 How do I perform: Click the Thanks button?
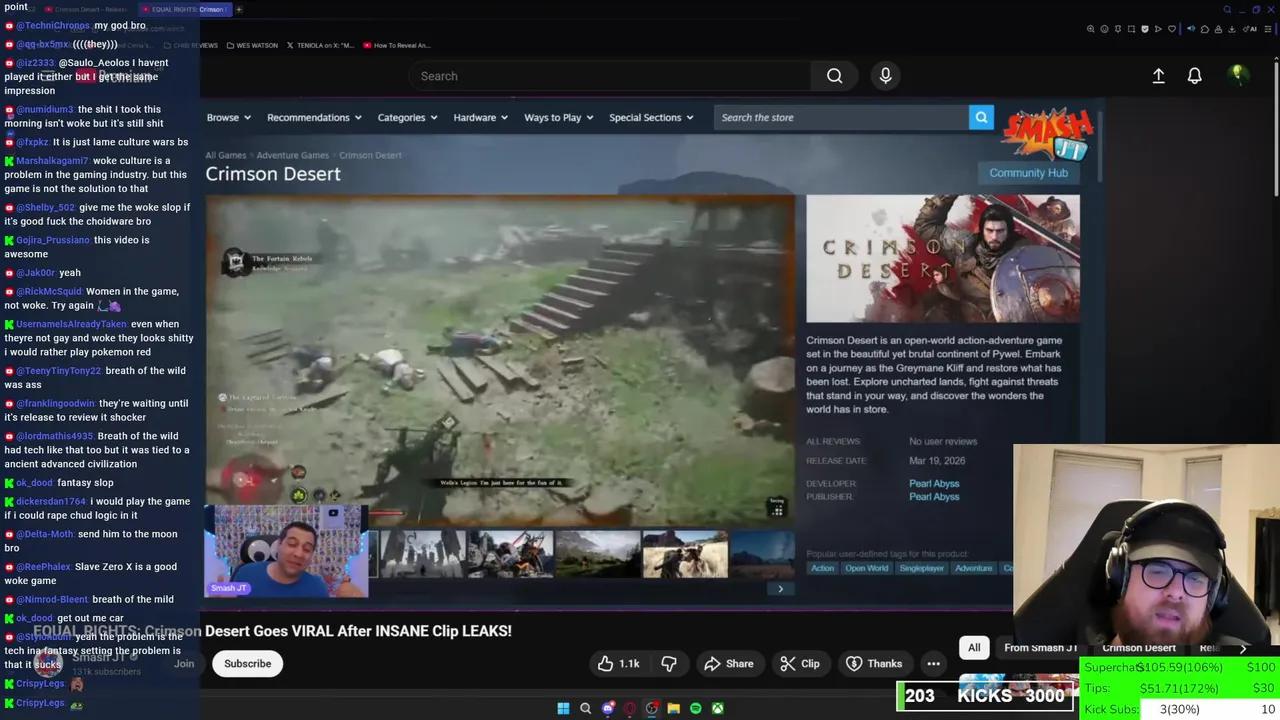pos(875,663)
